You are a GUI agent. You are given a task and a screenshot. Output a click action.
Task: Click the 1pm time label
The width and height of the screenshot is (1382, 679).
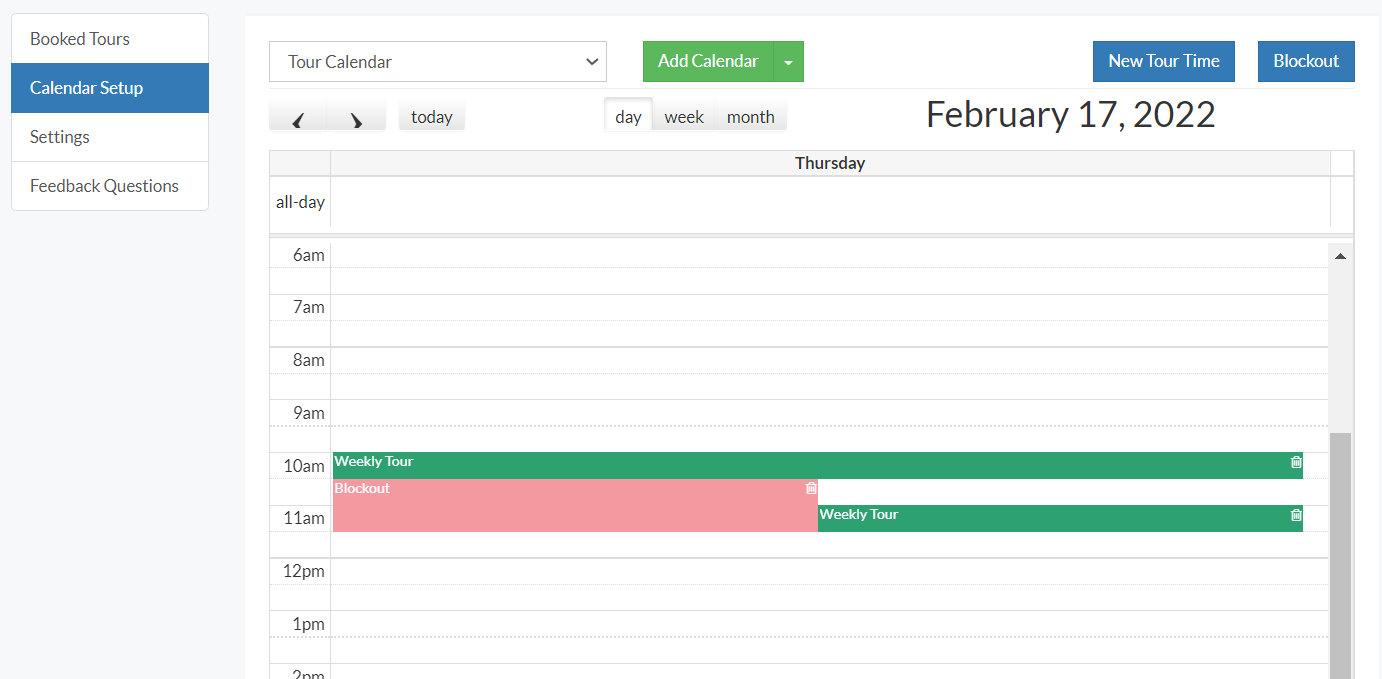coord(309,624)
